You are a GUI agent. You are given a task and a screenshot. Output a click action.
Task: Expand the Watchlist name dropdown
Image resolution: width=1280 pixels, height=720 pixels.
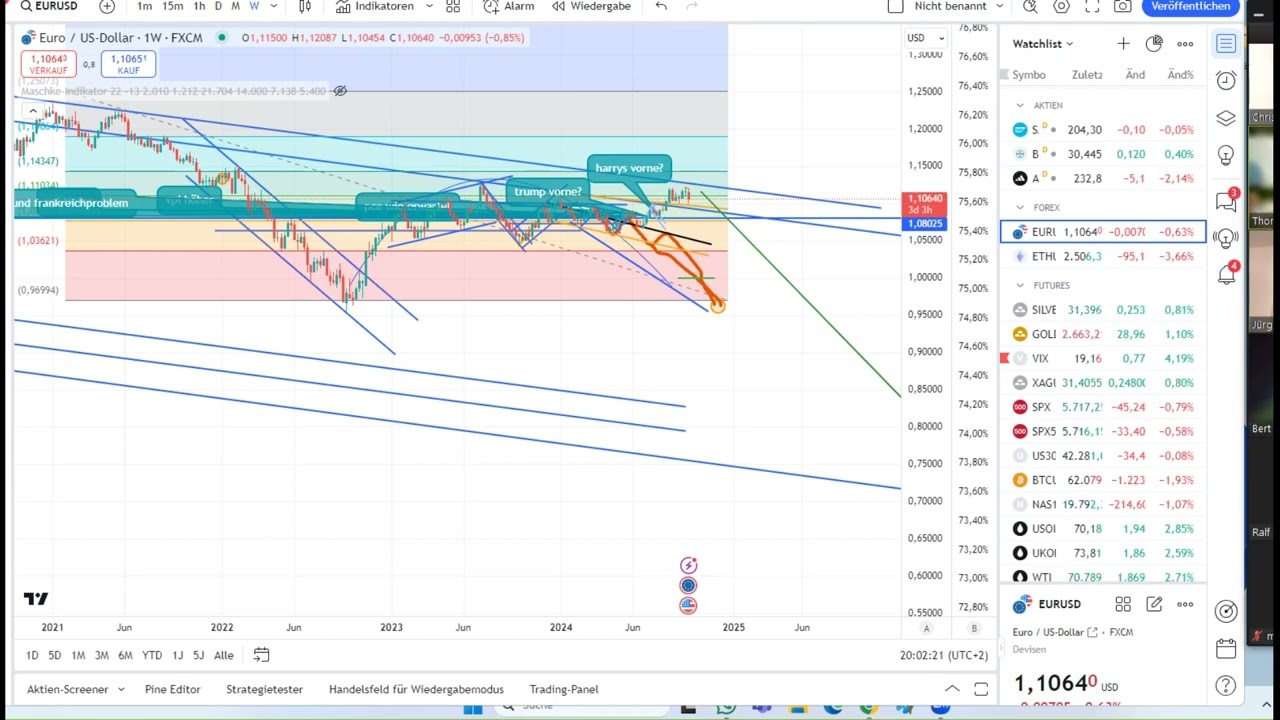click(1042, 44)
